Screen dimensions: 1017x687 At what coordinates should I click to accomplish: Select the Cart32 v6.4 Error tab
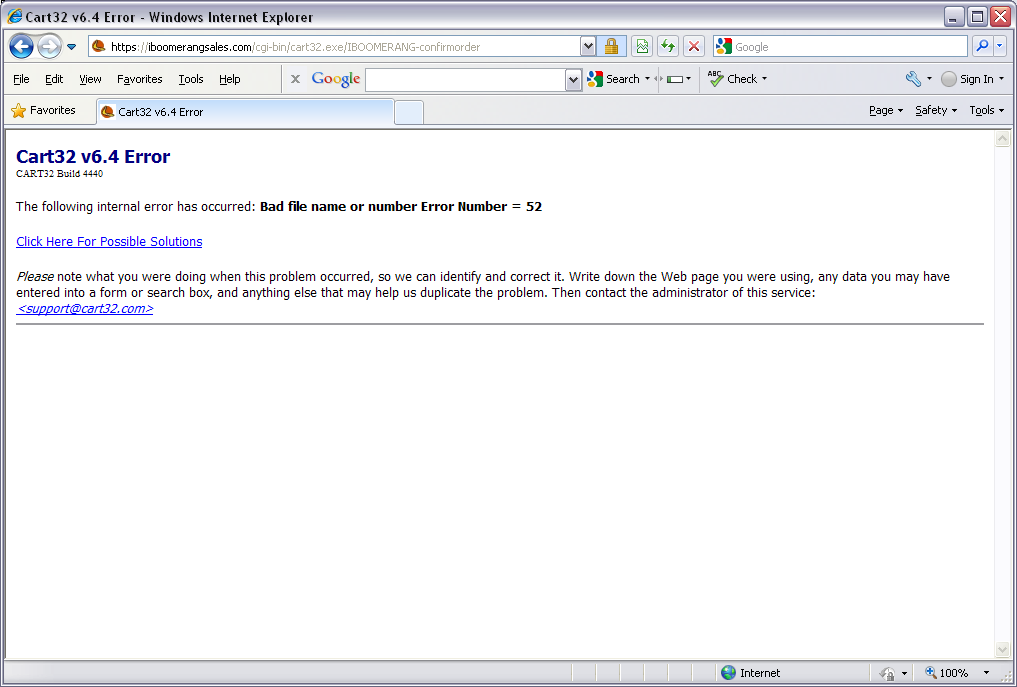coord(245,112)
